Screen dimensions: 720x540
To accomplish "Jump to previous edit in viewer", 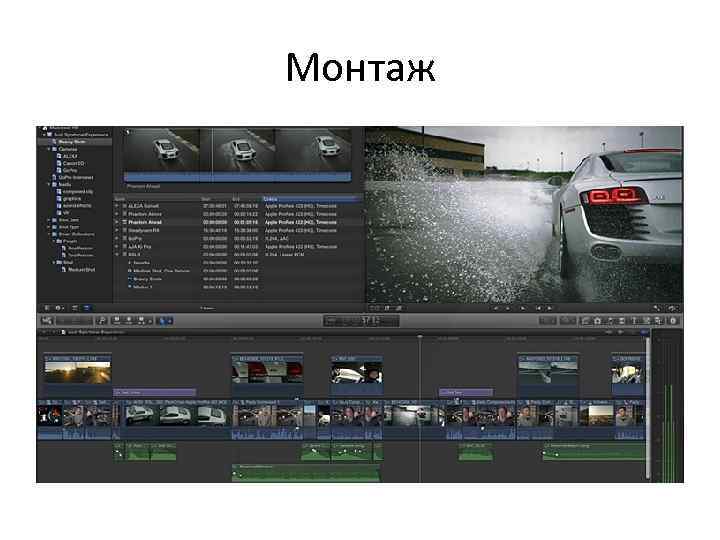I will point(539,308).
